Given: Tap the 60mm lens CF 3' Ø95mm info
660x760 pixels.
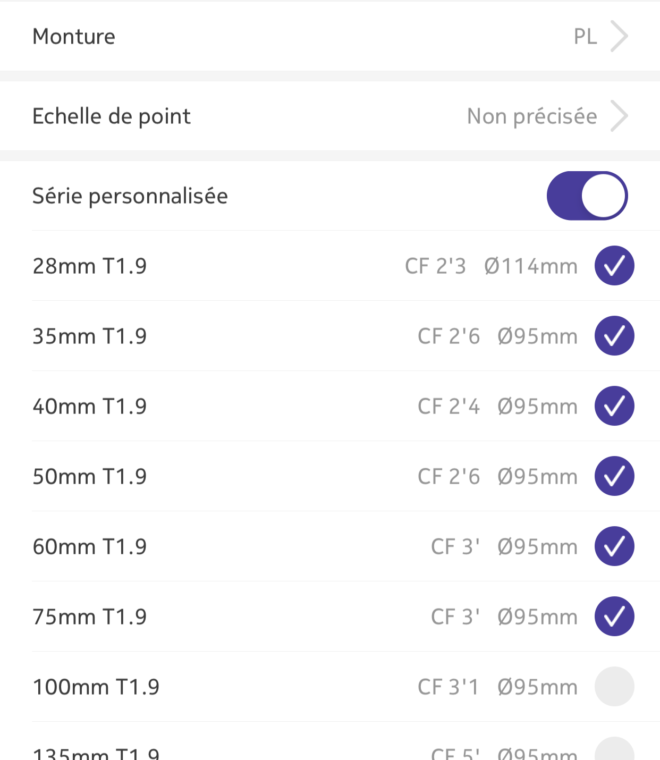Looking at the screenshot, I should (x=504, y=547).
